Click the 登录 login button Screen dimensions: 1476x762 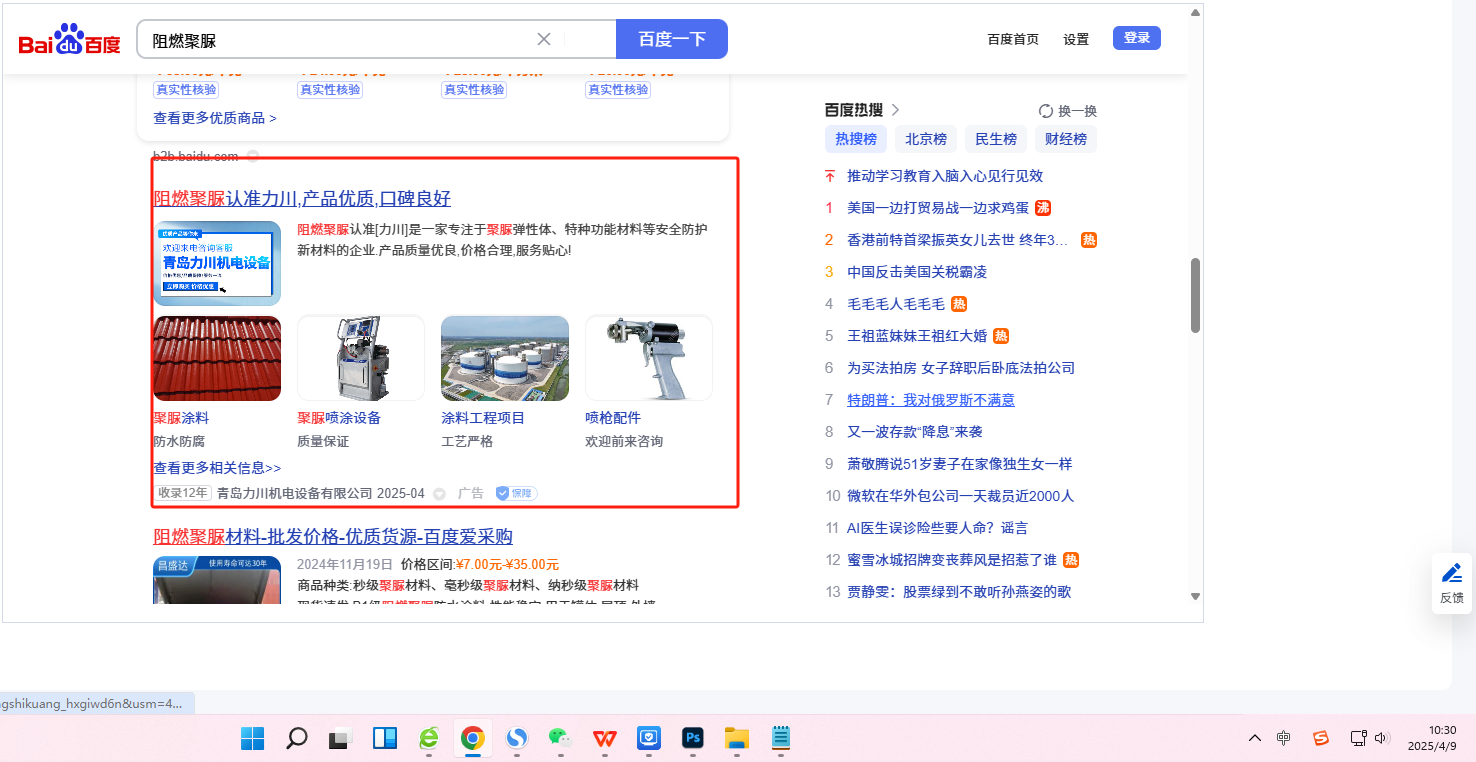pos(1136,38)
